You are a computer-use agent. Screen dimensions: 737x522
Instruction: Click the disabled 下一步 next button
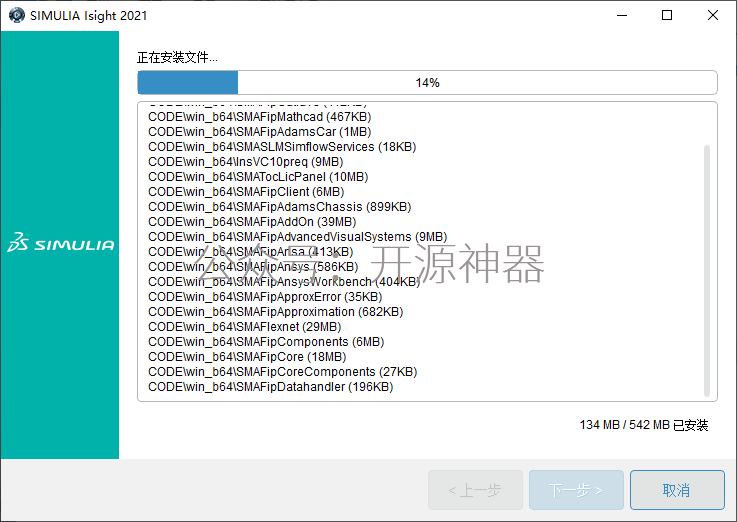pyautogui.click(x=576, y=490)
